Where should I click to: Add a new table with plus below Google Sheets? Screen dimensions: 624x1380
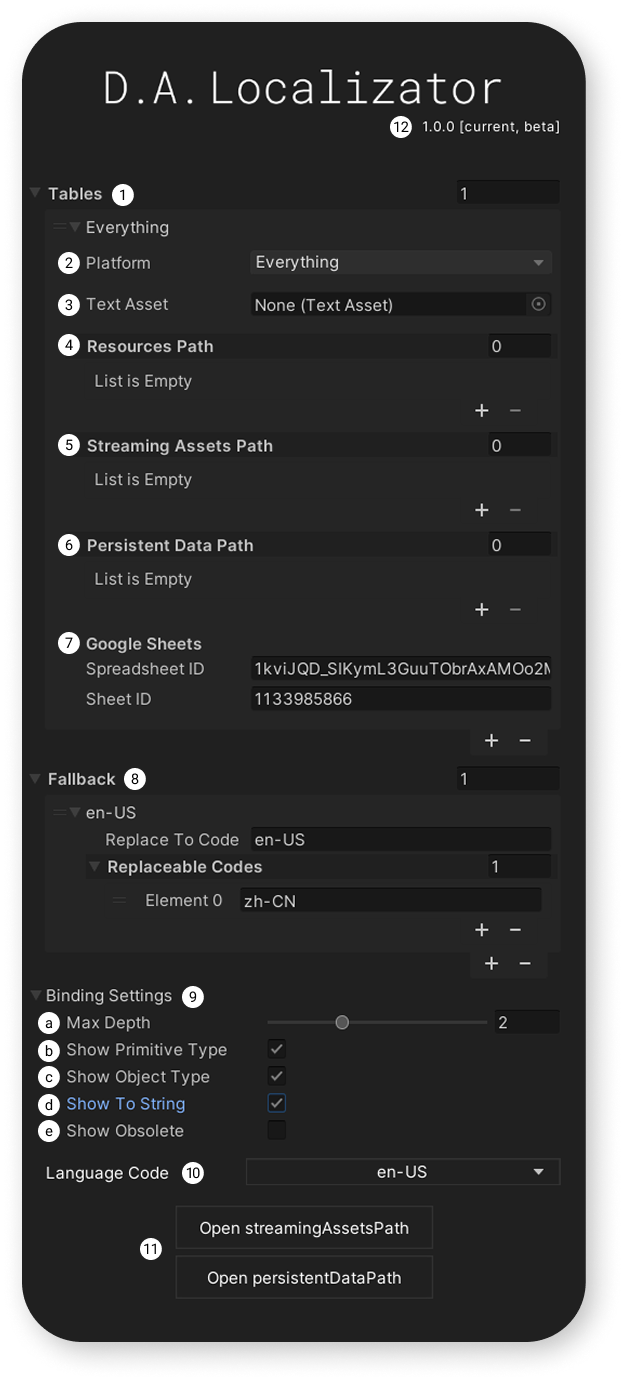(491, 741)
